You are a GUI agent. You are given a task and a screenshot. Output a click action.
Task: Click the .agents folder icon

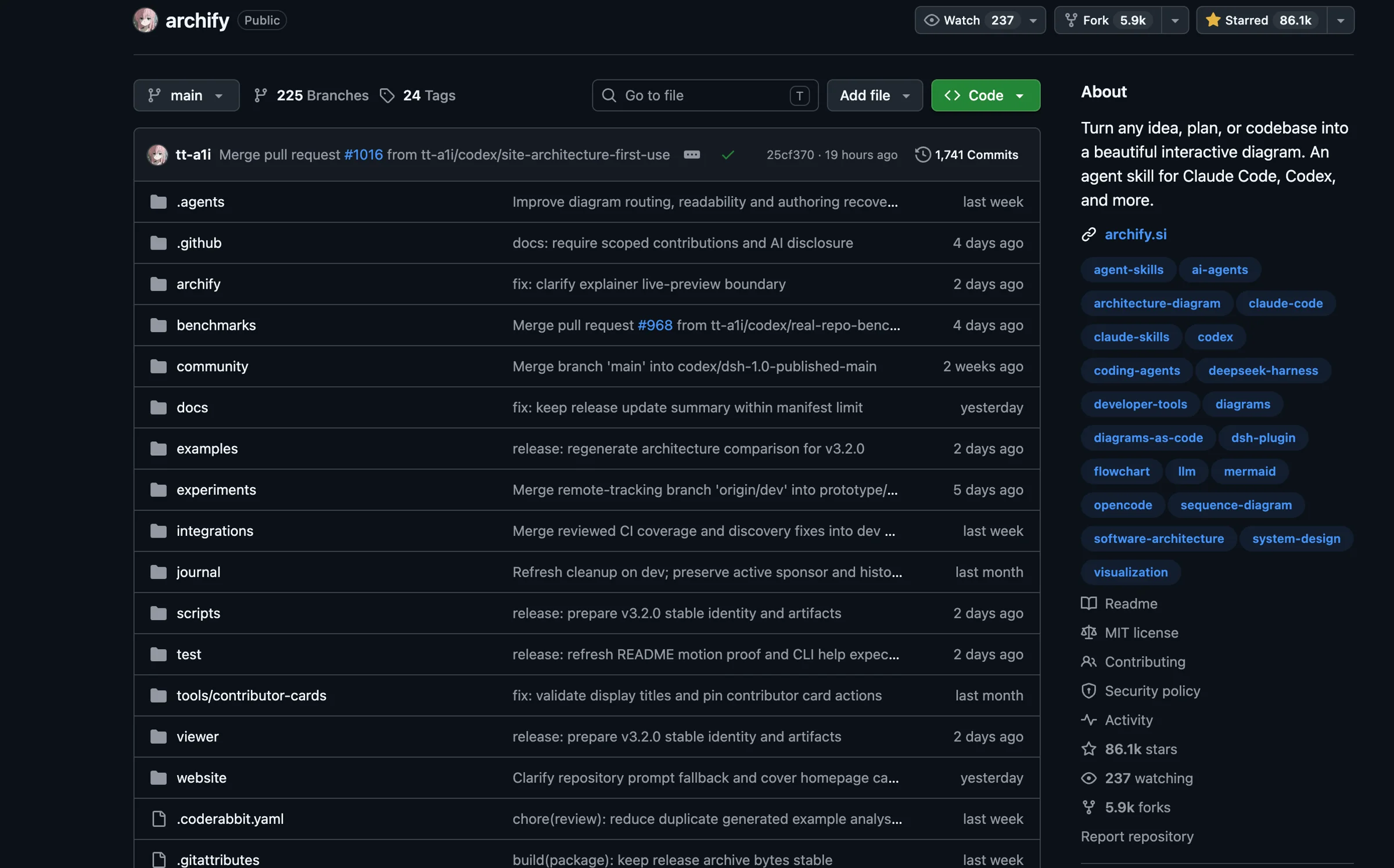(159, 201)
